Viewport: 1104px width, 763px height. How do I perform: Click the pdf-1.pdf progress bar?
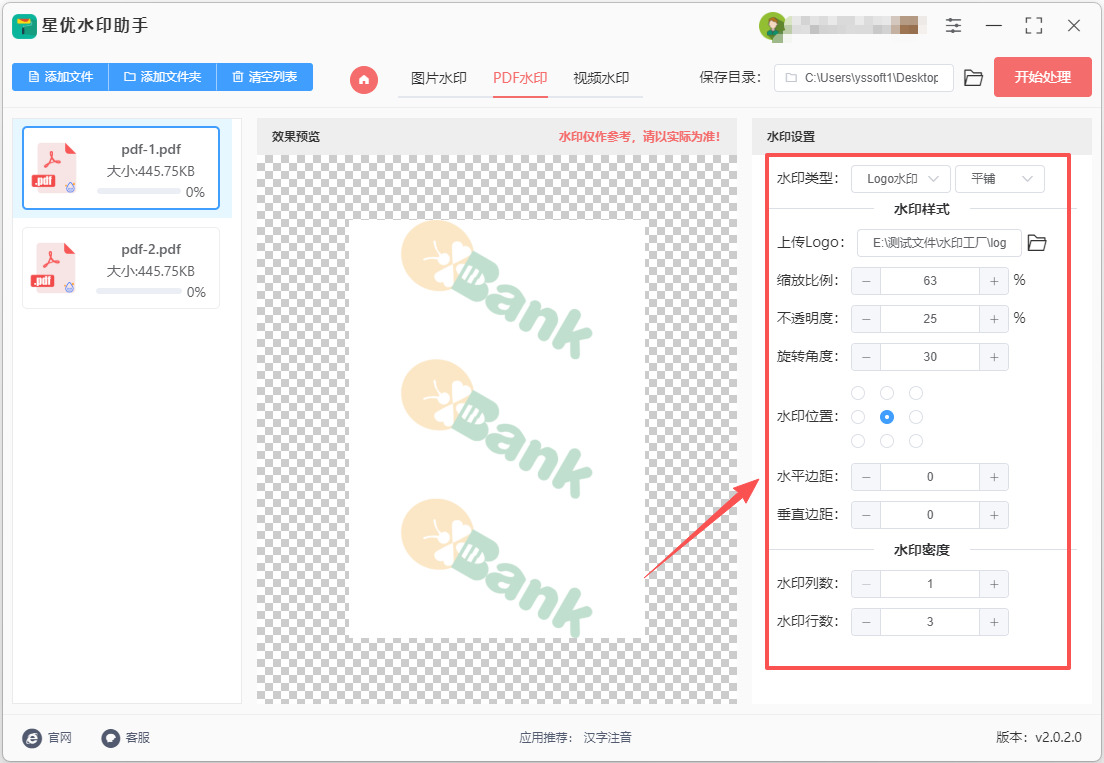[139, 191]
